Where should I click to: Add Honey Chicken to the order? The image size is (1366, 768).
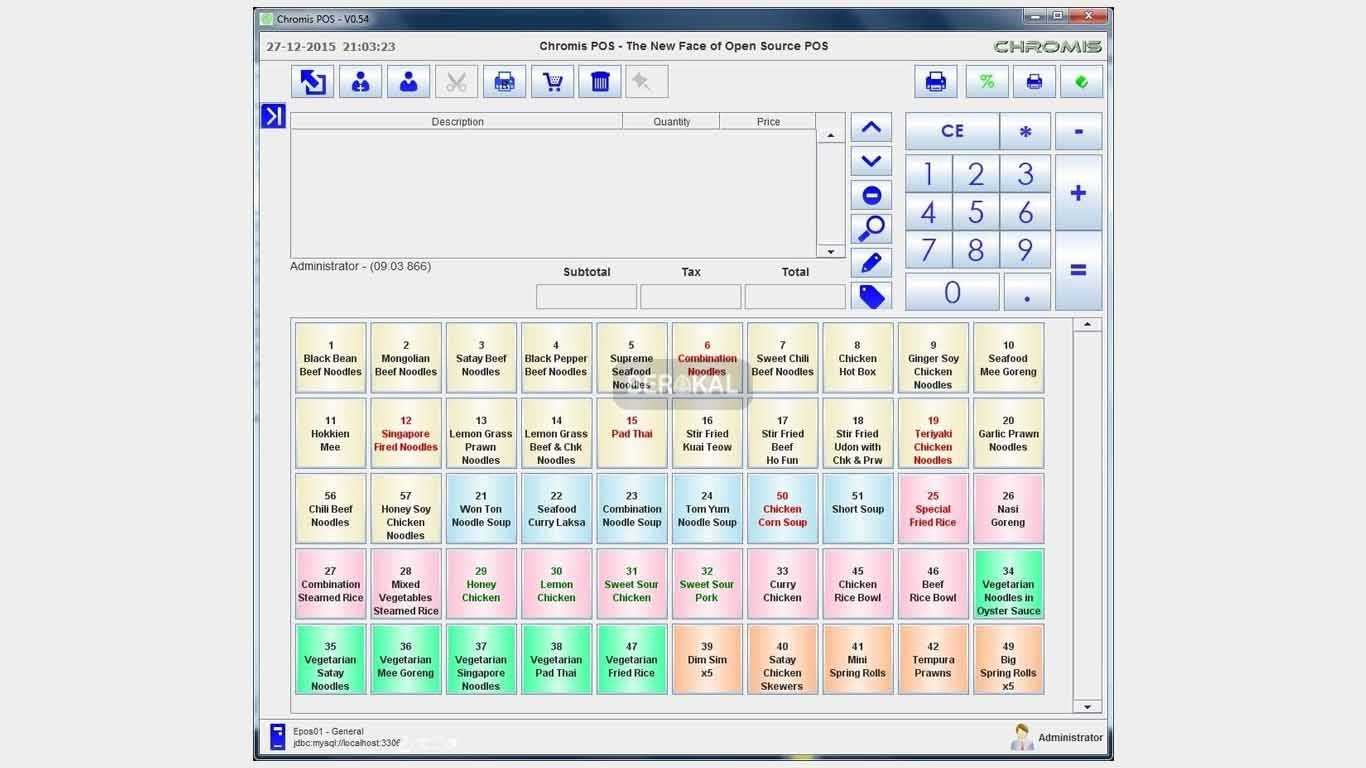[x=481, y=584]
